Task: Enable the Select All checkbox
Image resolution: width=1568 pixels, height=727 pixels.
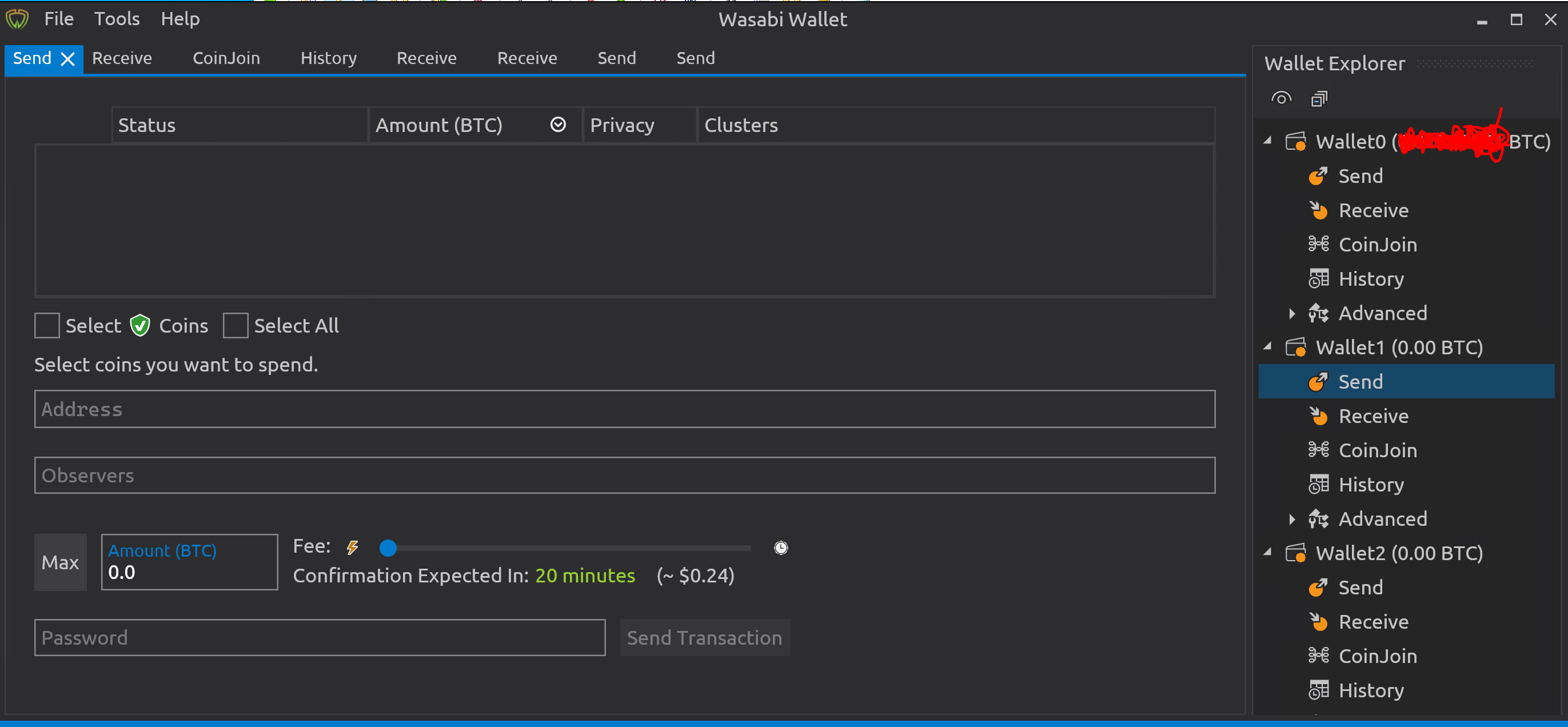Action: 236,325
